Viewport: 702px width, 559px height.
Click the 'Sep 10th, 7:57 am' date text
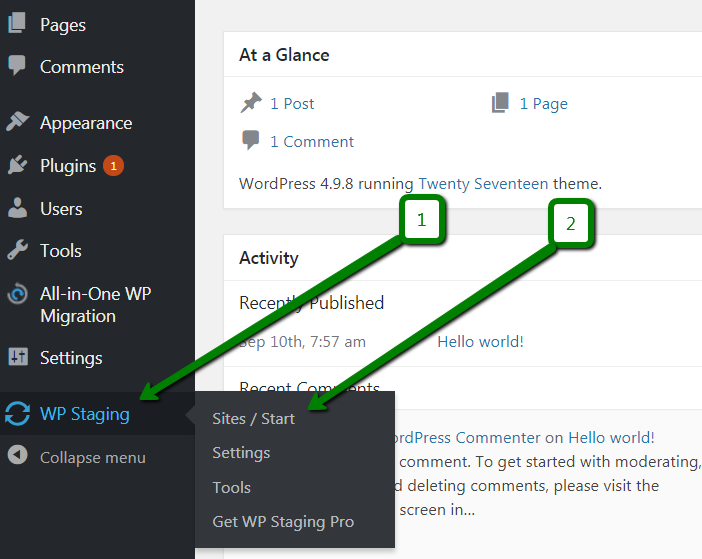(302, 341)
